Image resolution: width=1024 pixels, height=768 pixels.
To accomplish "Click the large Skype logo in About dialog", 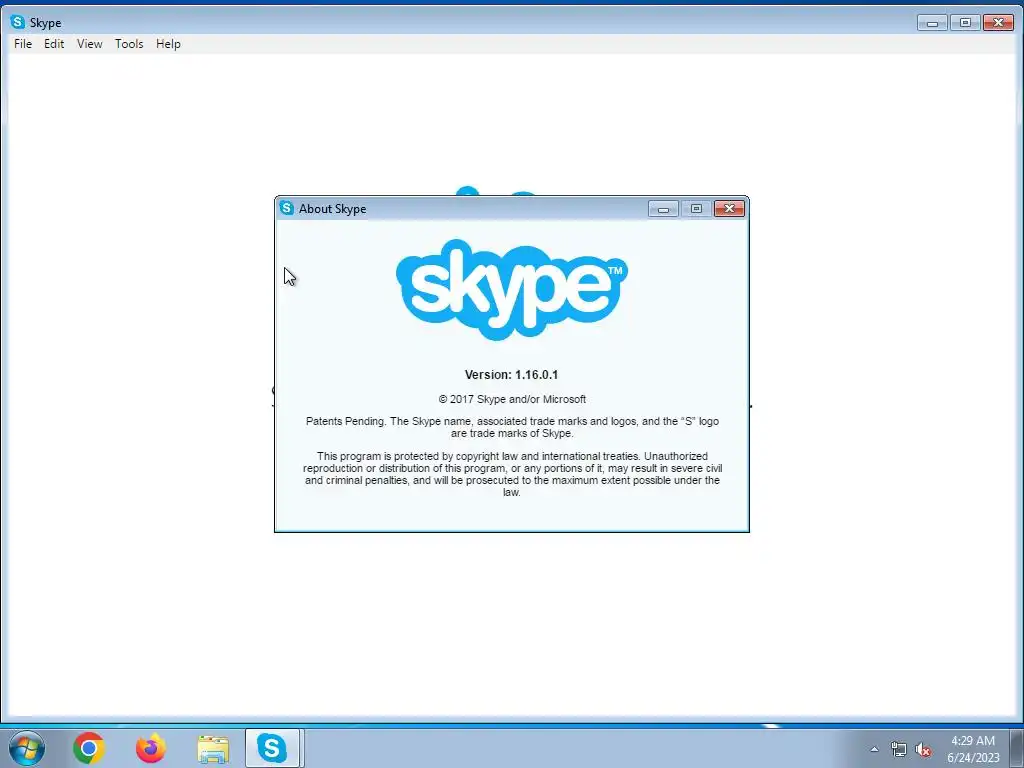I will tap(511, 289).
